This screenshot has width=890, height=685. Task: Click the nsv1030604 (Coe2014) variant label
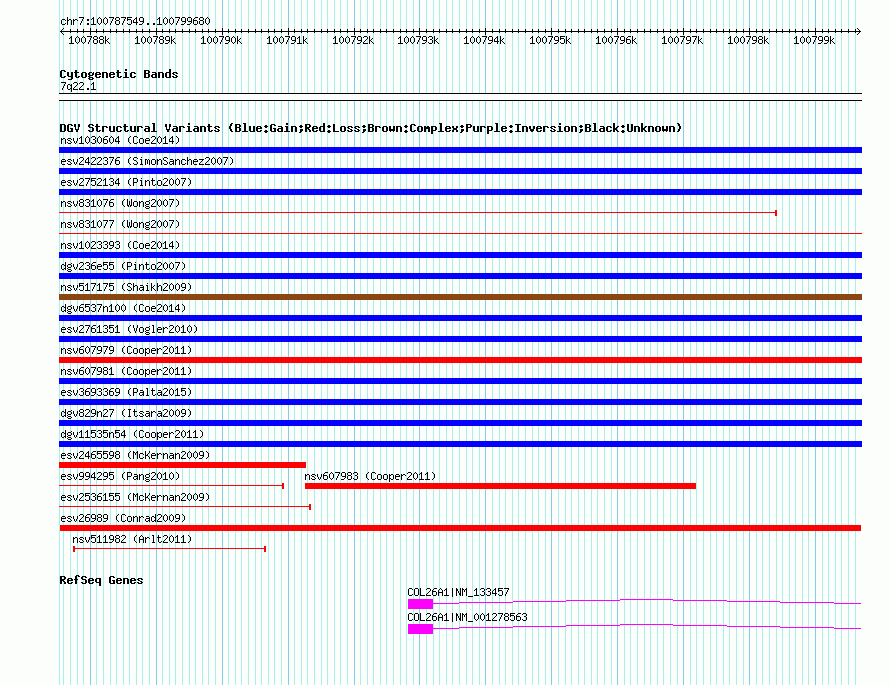[120, 140]
